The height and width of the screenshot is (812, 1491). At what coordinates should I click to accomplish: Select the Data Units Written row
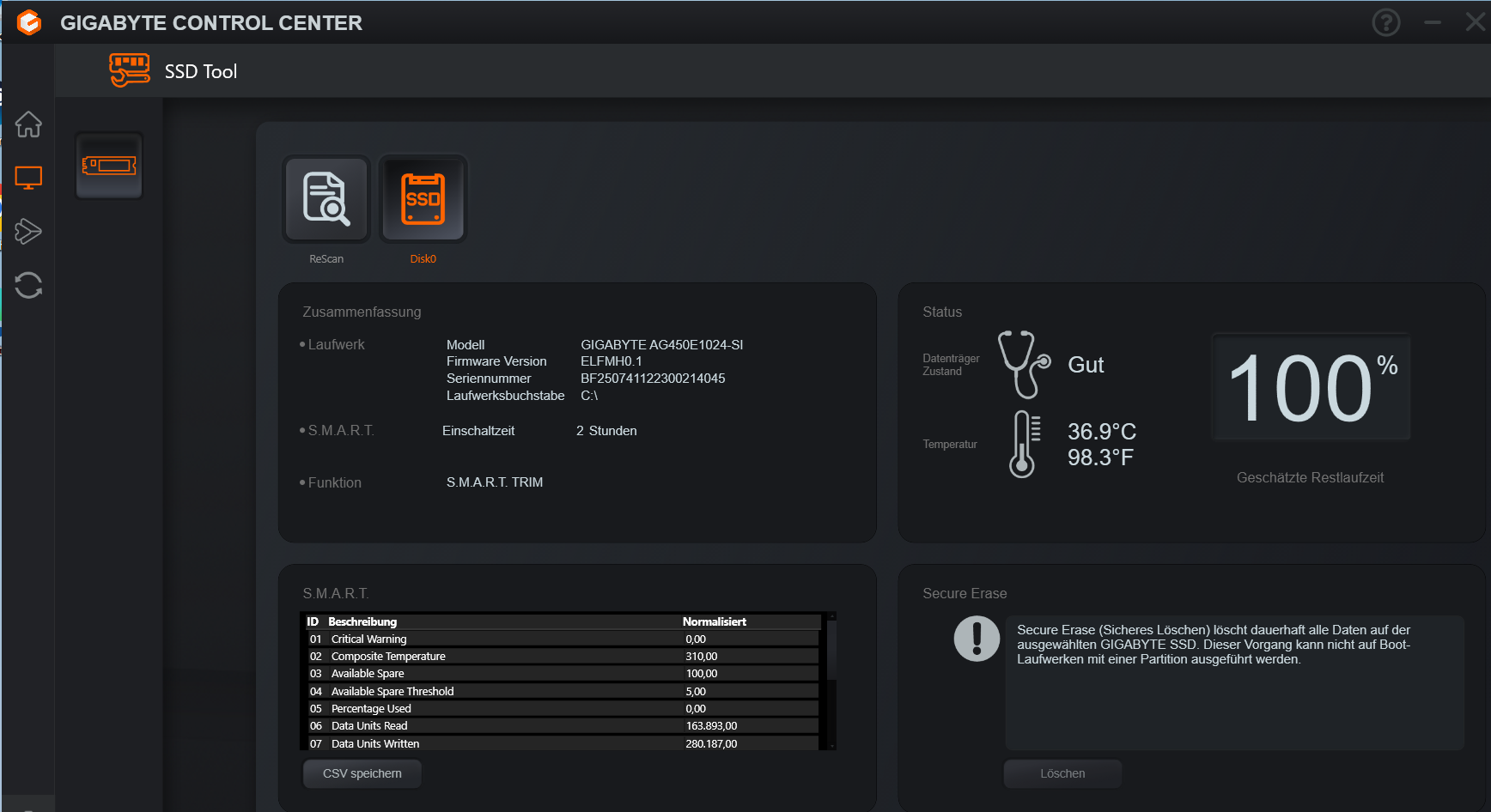(563, 743)
